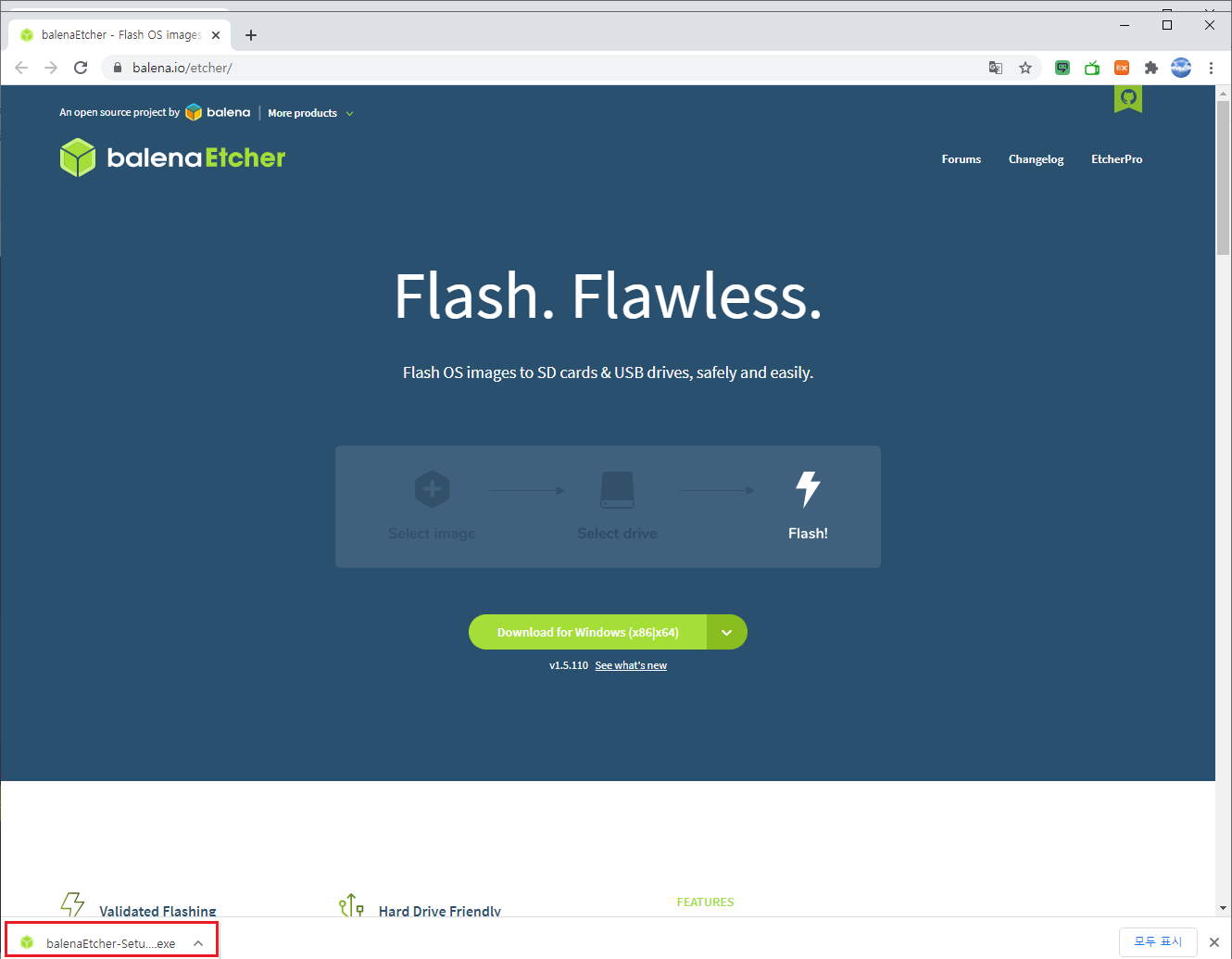Open the translate page icon

point(996,68)
